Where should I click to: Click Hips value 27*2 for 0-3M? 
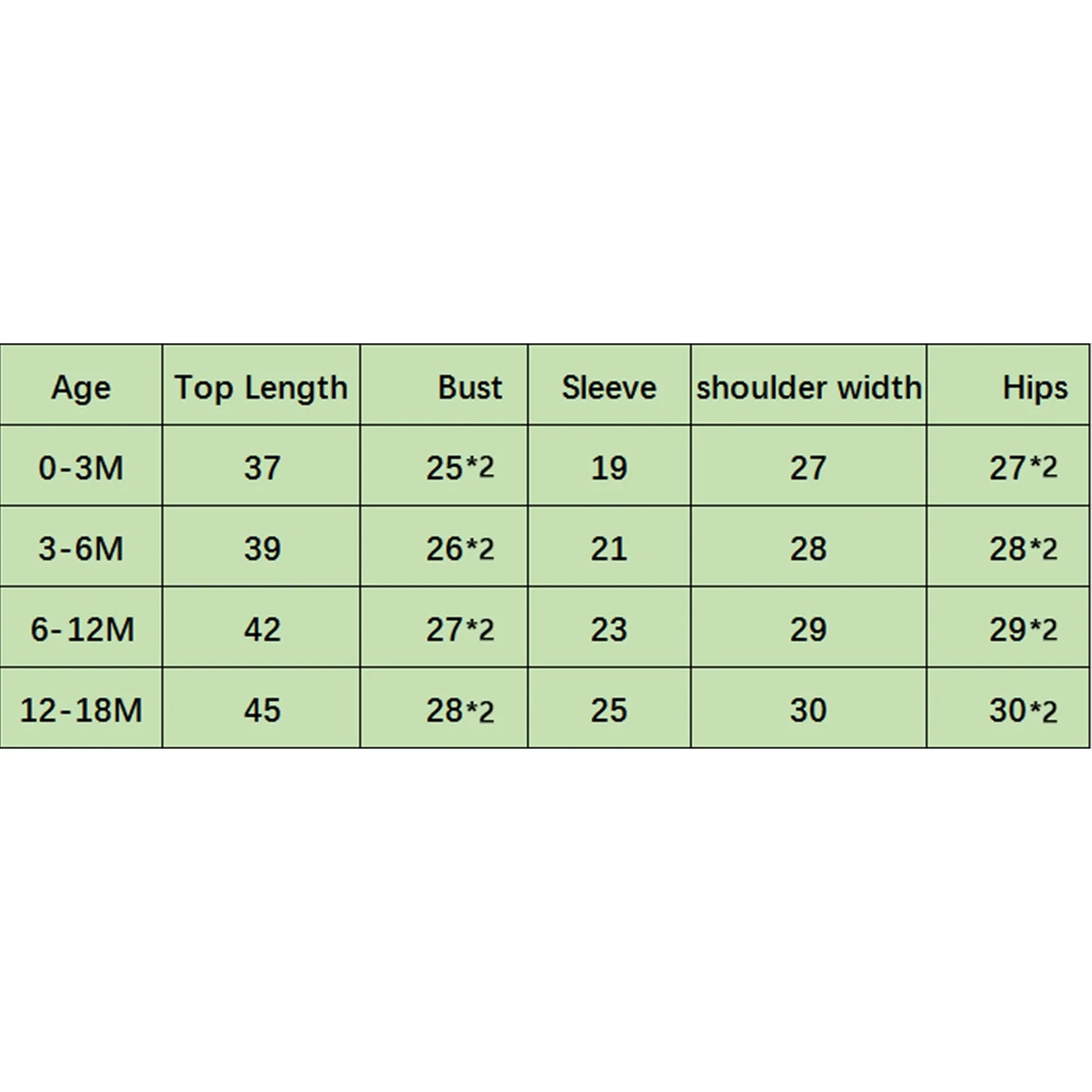point(1023,468)
